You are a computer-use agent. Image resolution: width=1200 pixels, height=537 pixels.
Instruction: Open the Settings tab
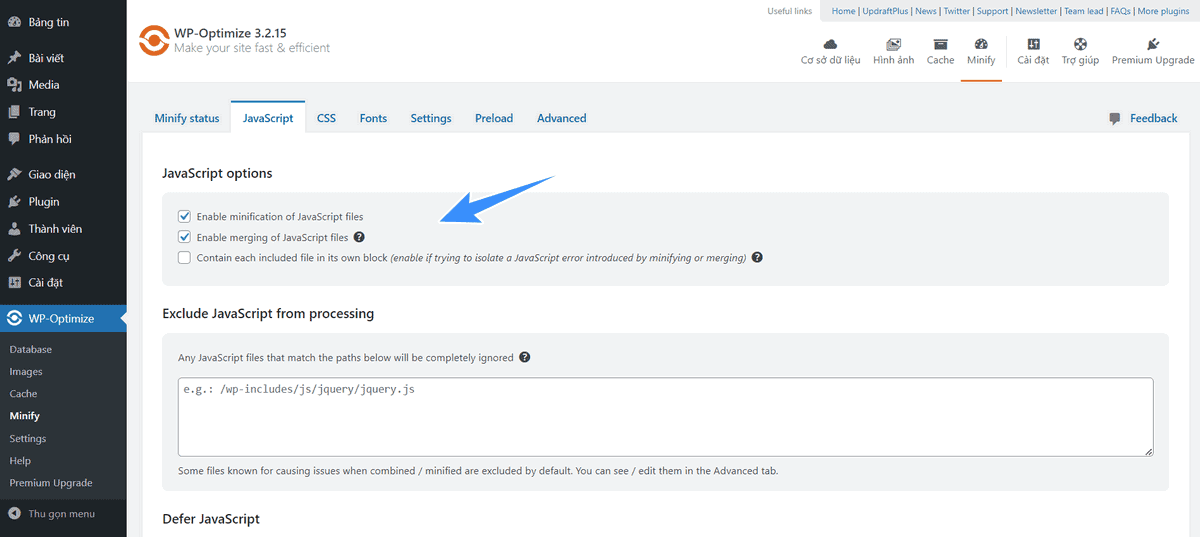(x=431, y=118)
